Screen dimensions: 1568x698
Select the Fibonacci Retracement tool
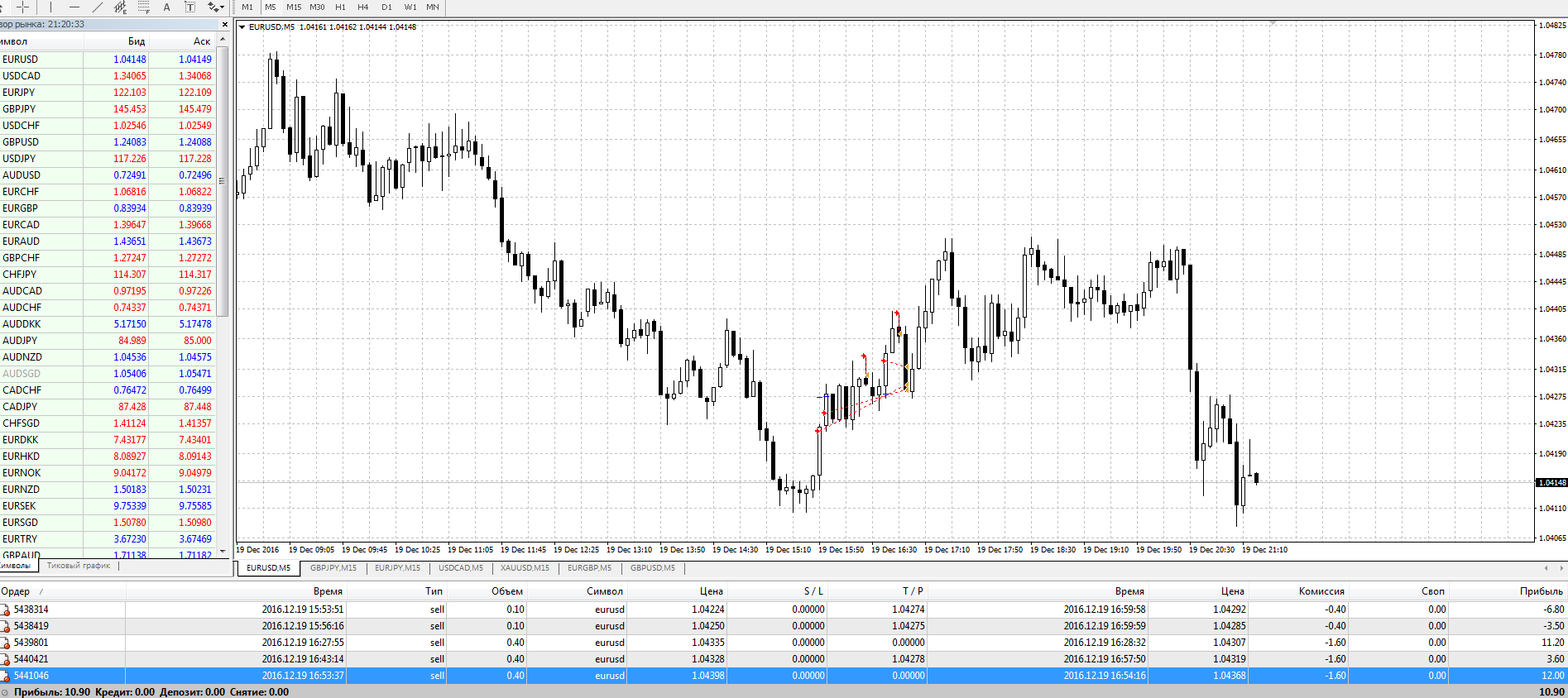[143, 7]
